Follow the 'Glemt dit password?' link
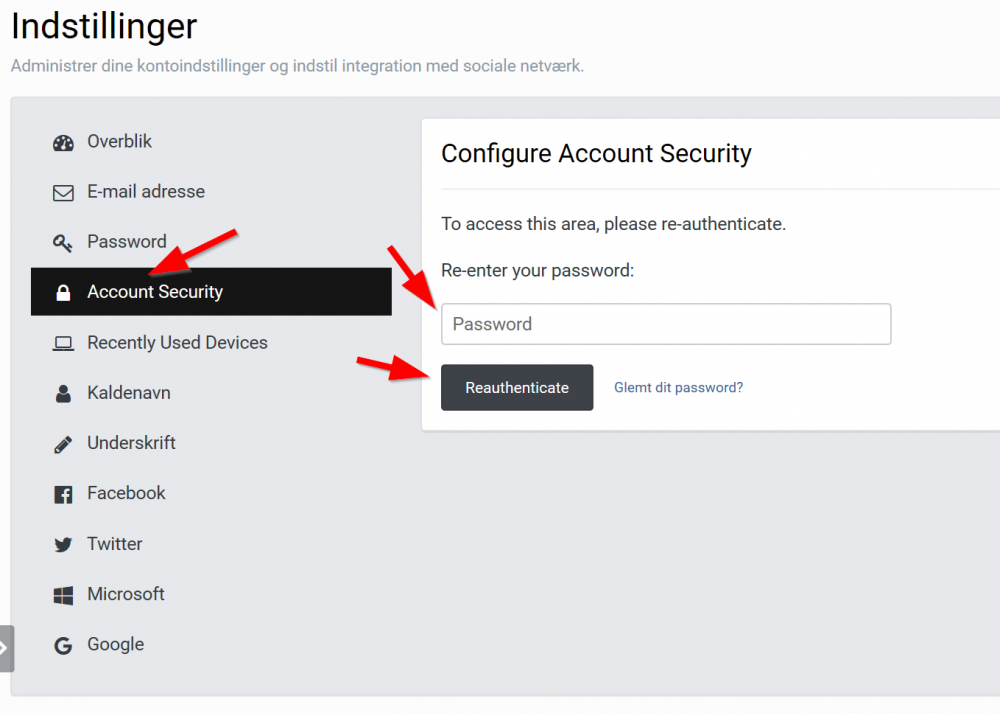The height and width of the screenshot is (713, 1000). click(678, 388)
